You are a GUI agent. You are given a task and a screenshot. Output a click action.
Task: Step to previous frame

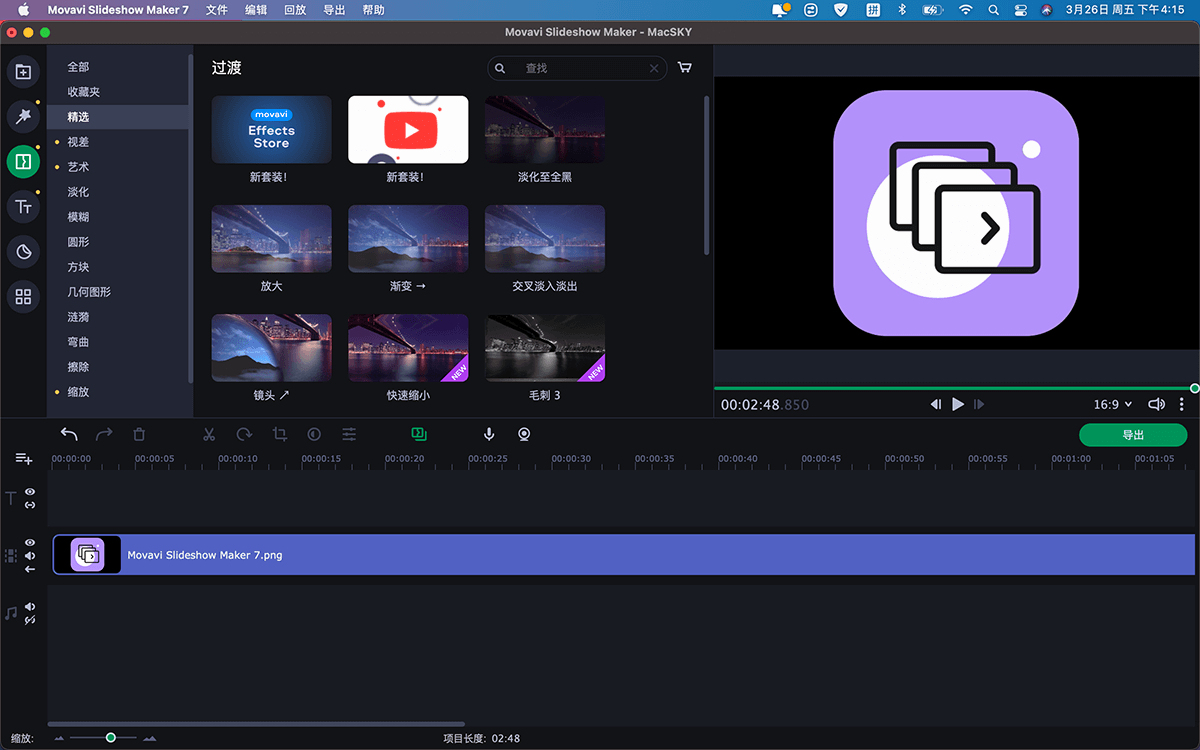pos(936,404)
